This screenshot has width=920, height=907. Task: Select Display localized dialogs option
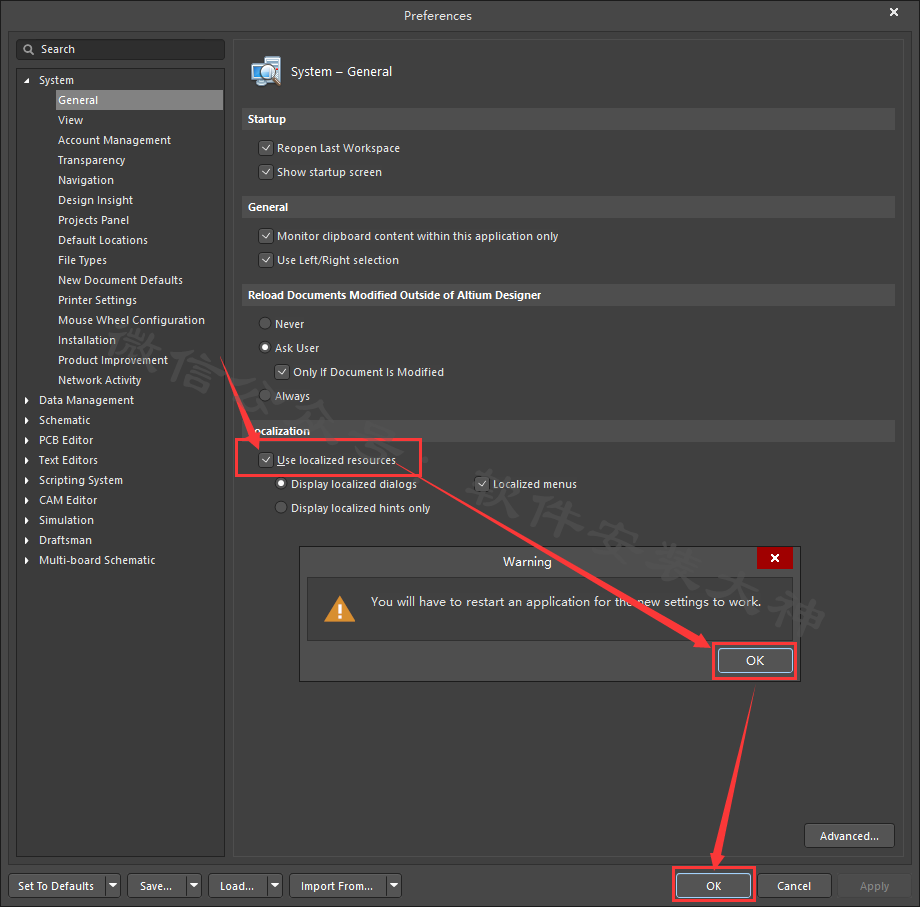click(x=281, y=484)
